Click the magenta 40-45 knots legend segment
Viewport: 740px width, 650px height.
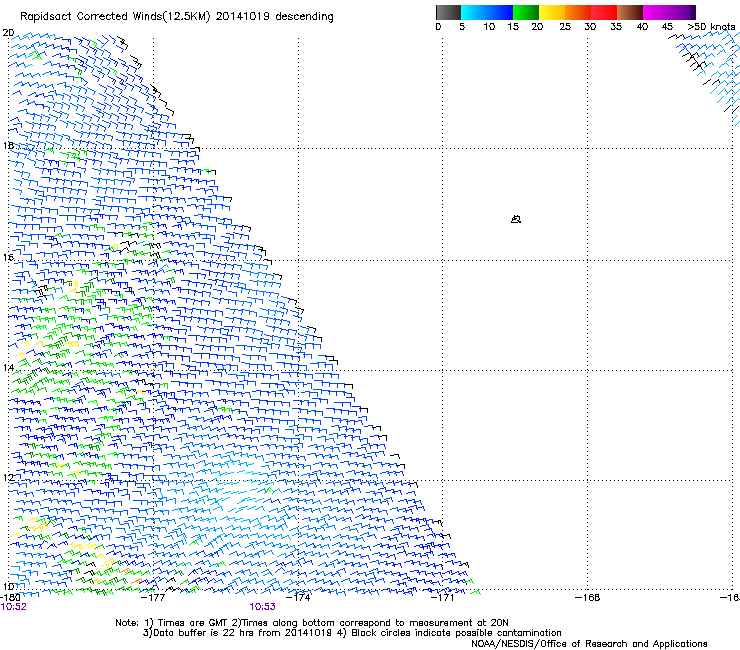[x=656, y=12]
